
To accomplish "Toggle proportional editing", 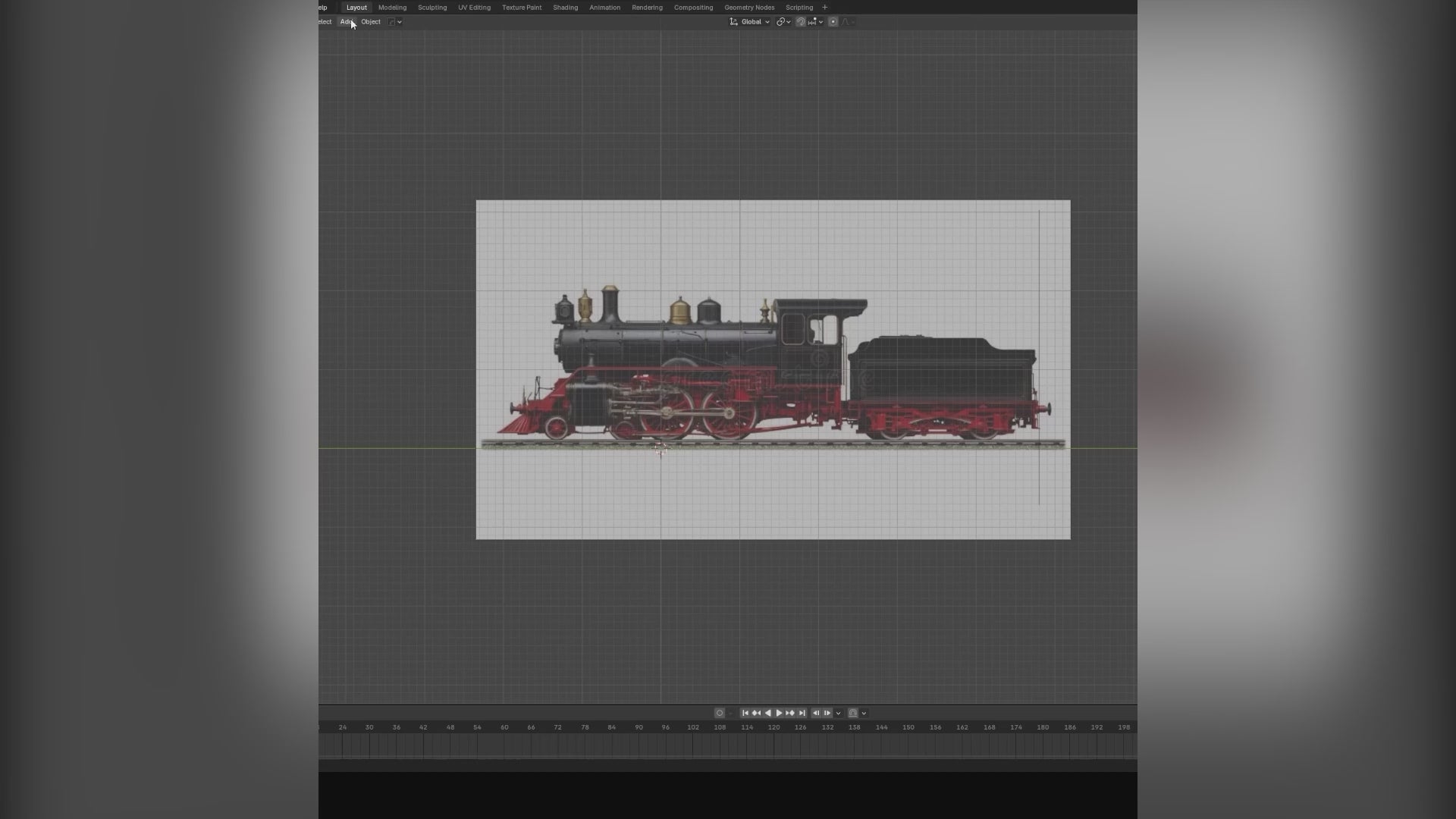I will pos(833,22).
